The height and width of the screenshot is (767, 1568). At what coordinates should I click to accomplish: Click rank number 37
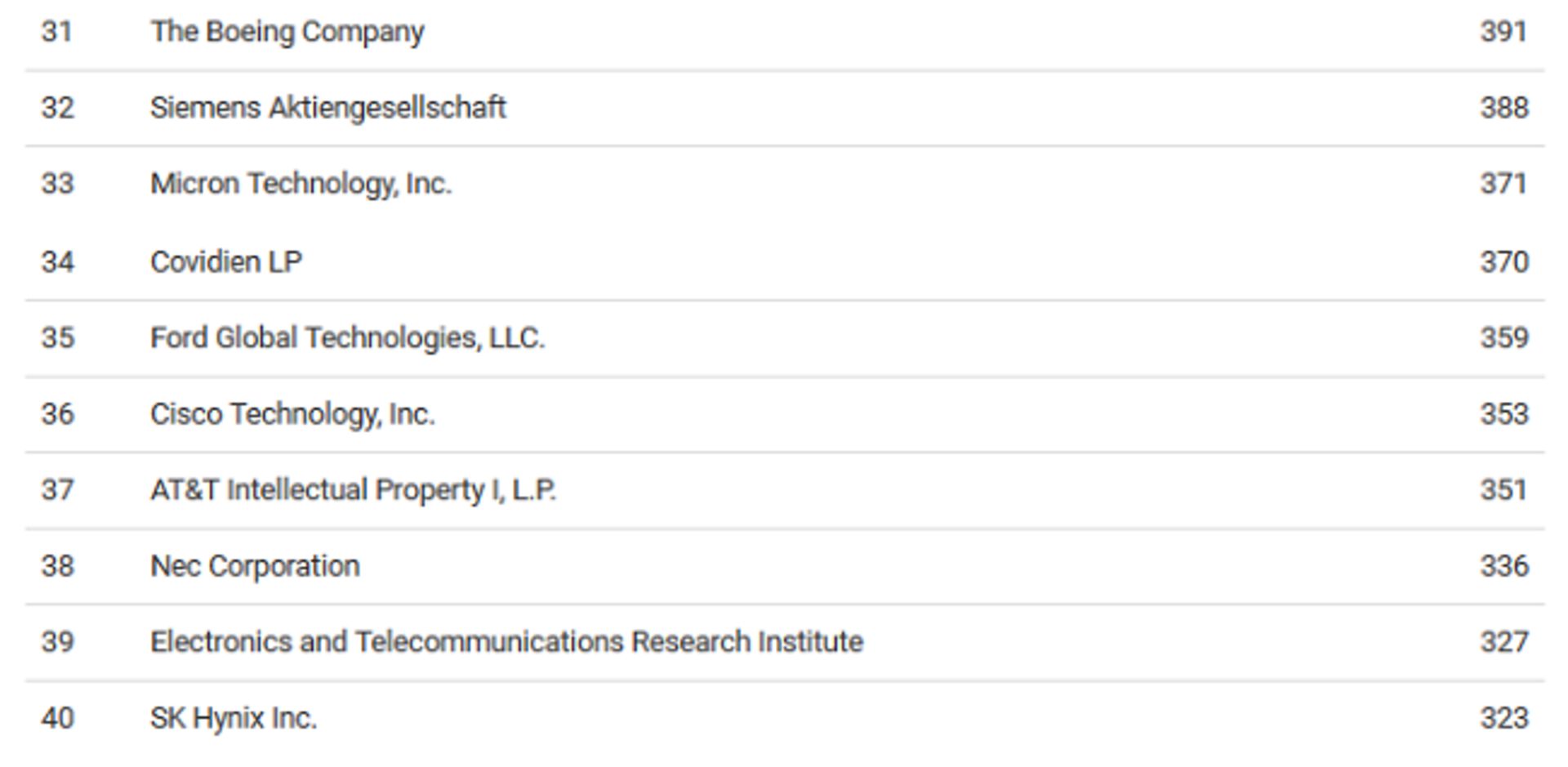[x=58, y=490]
